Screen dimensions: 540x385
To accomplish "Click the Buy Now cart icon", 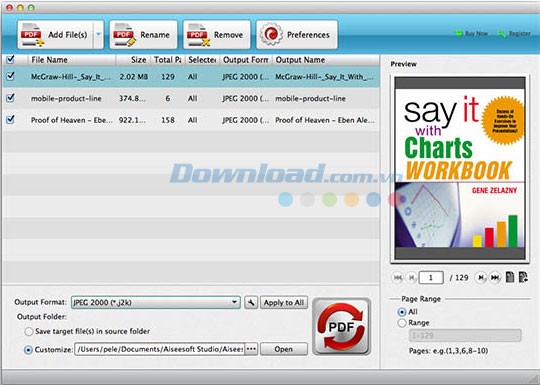I will pyautogui.click(x=458, y=33).
